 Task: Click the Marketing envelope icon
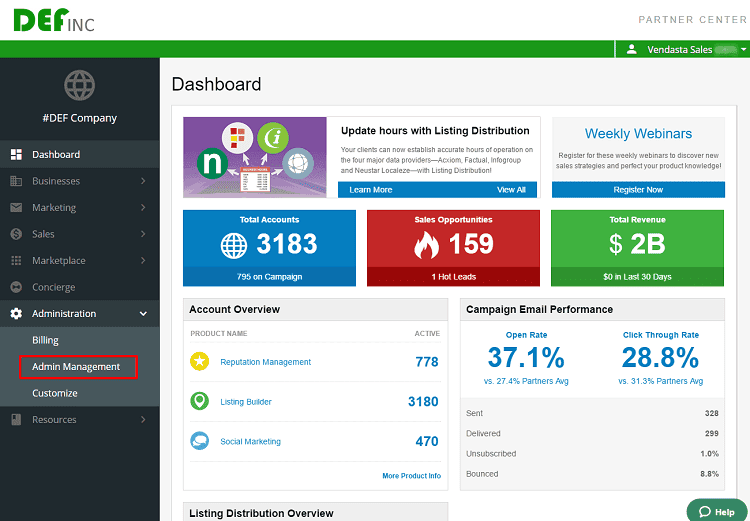[16, 207]
